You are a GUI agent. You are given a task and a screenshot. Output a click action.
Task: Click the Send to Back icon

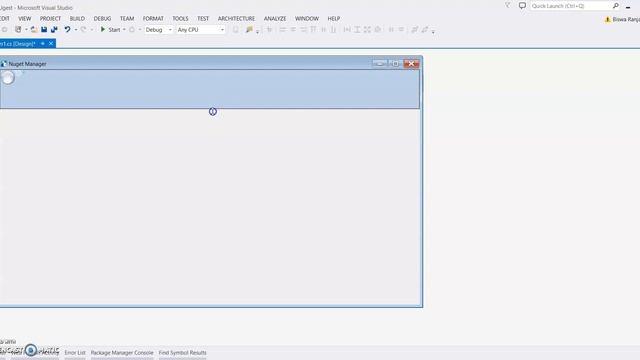point(425,29)
